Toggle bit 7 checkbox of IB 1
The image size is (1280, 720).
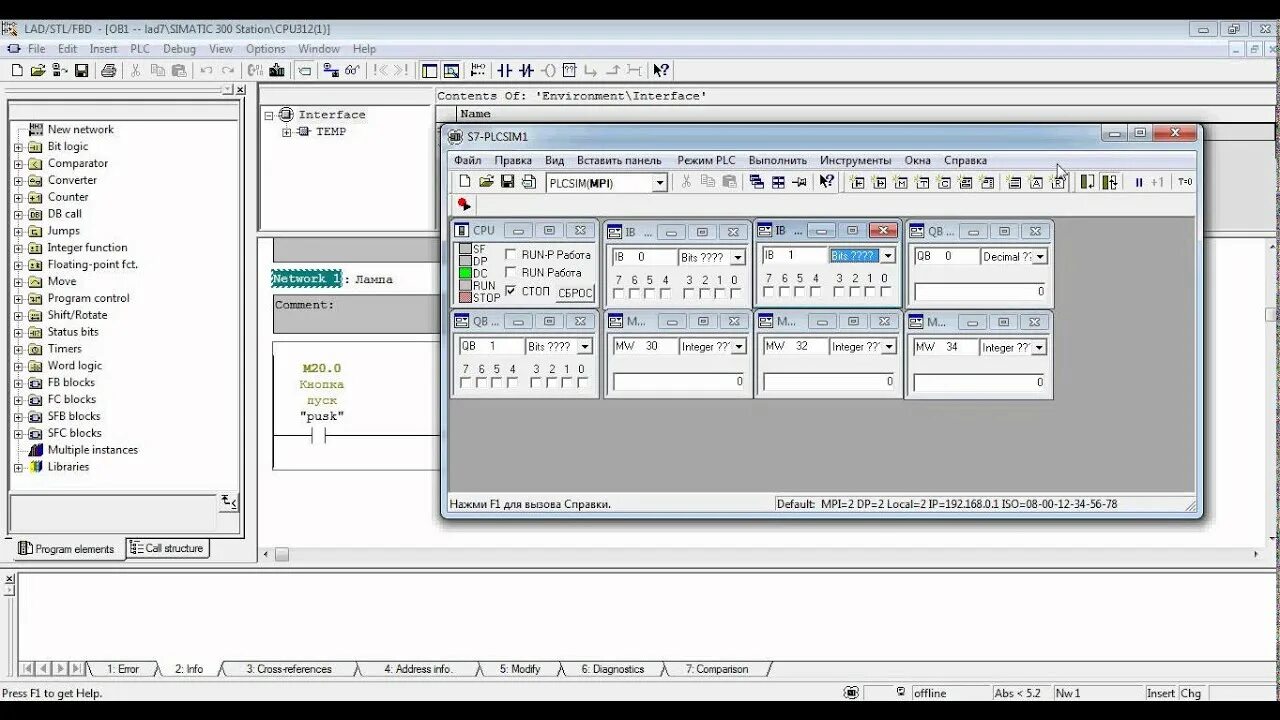(768, 292)
